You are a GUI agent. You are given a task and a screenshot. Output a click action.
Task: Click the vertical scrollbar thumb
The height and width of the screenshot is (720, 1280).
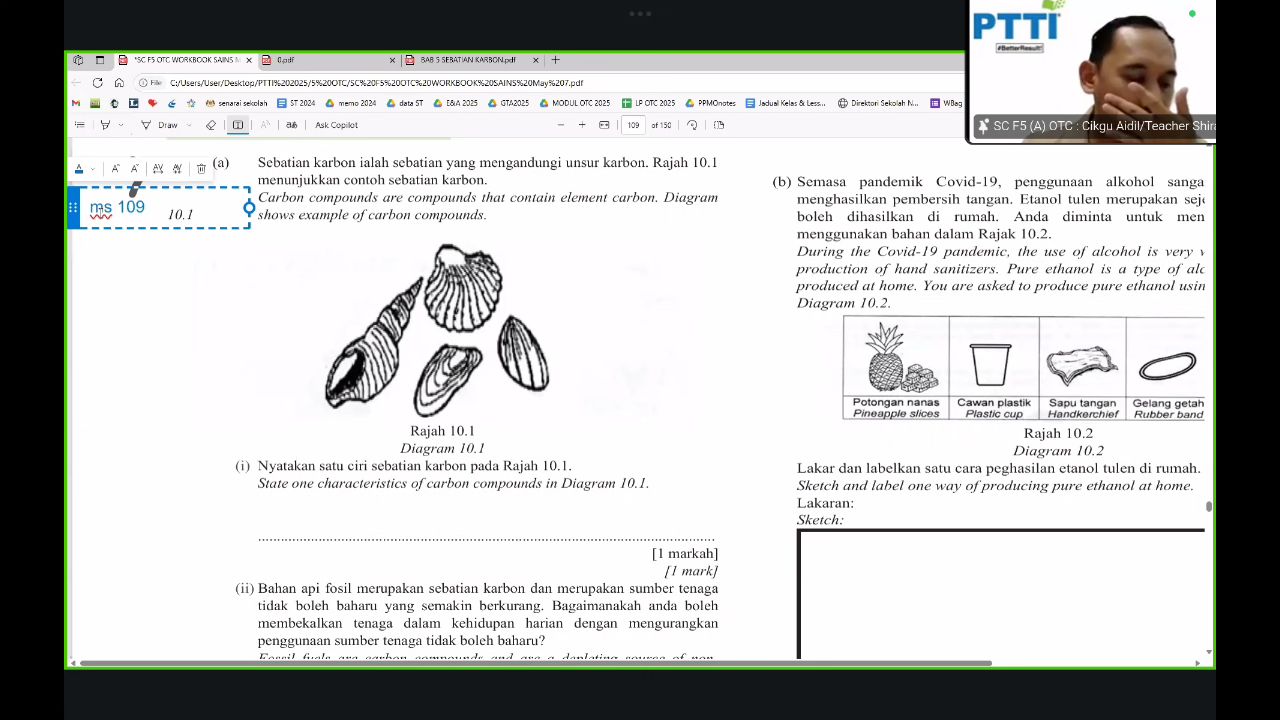click(x=1209, y=507)
